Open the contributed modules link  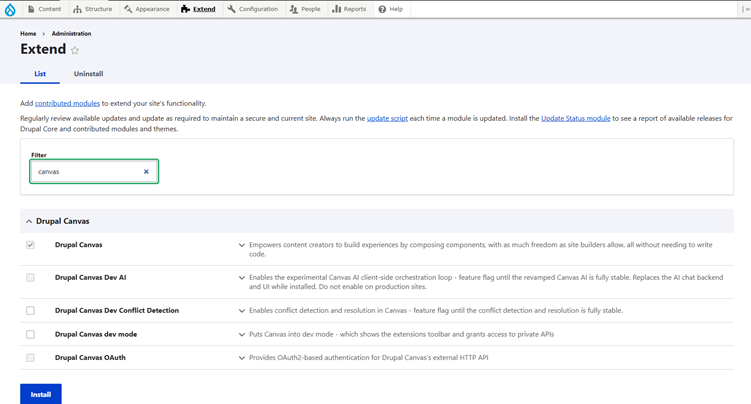coord(68,103)
